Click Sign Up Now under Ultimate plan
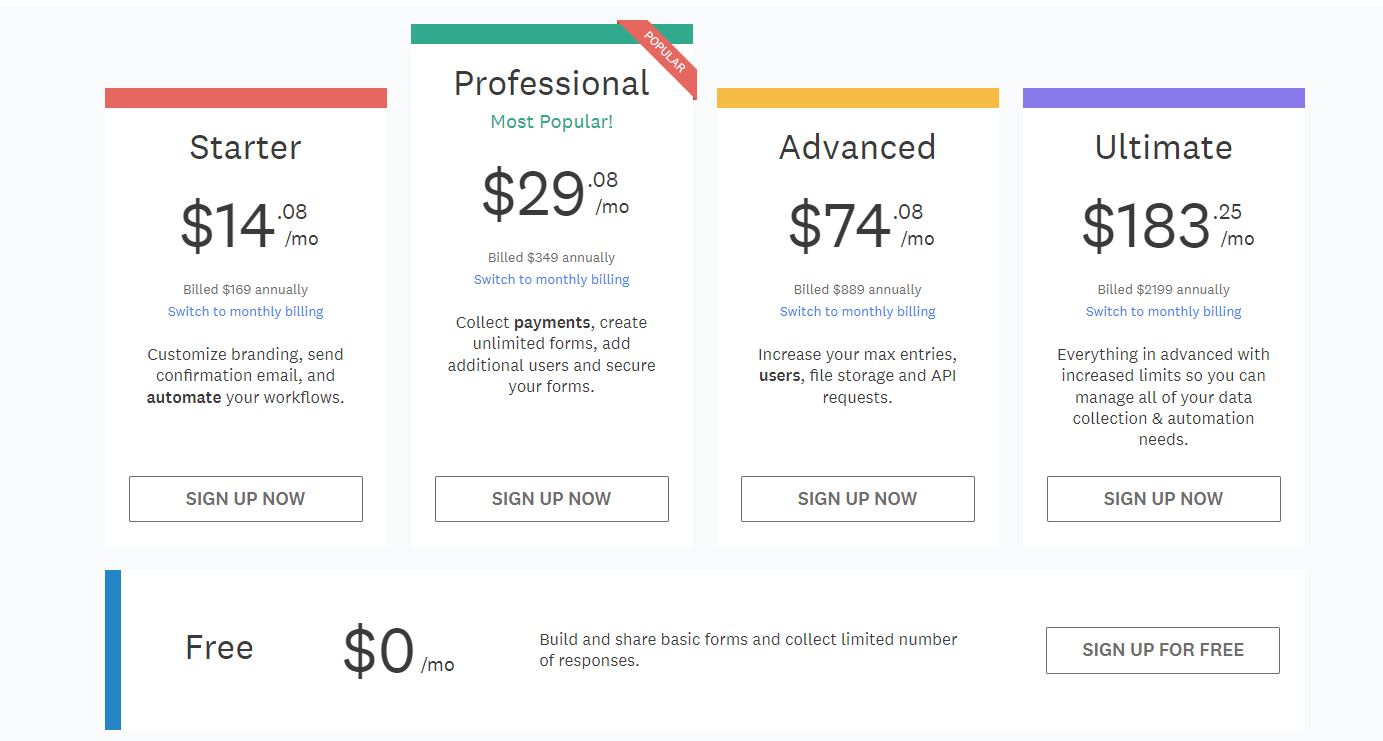The height and width of the screenshot is (741, 1383). point(1164,499)
